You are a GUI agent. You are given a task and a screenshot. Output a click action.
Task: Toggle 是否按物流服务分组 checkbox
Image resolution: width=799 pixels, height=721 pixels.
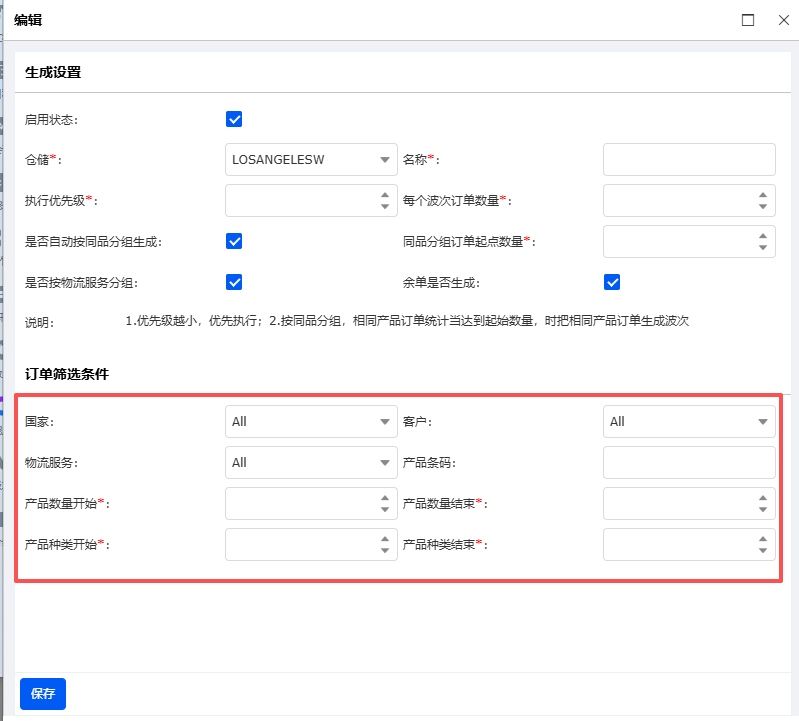click(234, 282)
